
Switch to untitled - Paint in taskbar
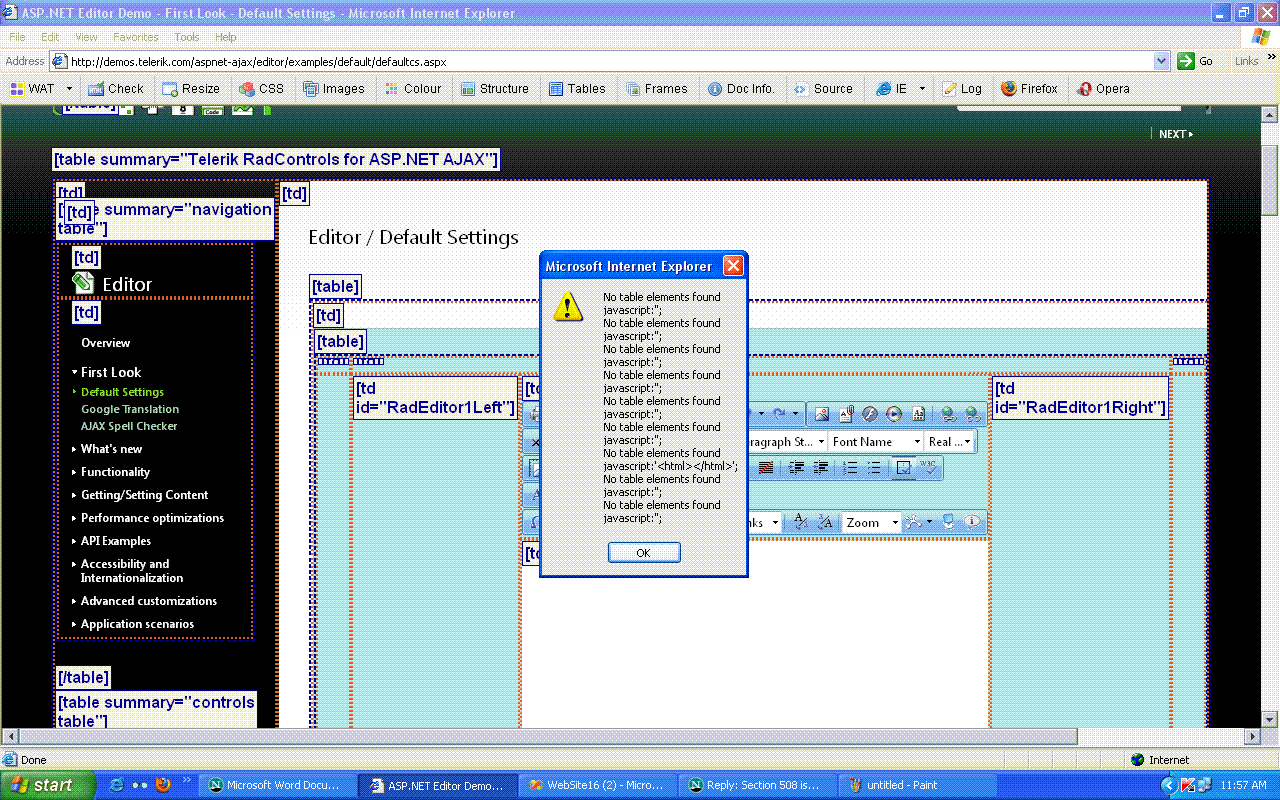(x=917, y=785)
